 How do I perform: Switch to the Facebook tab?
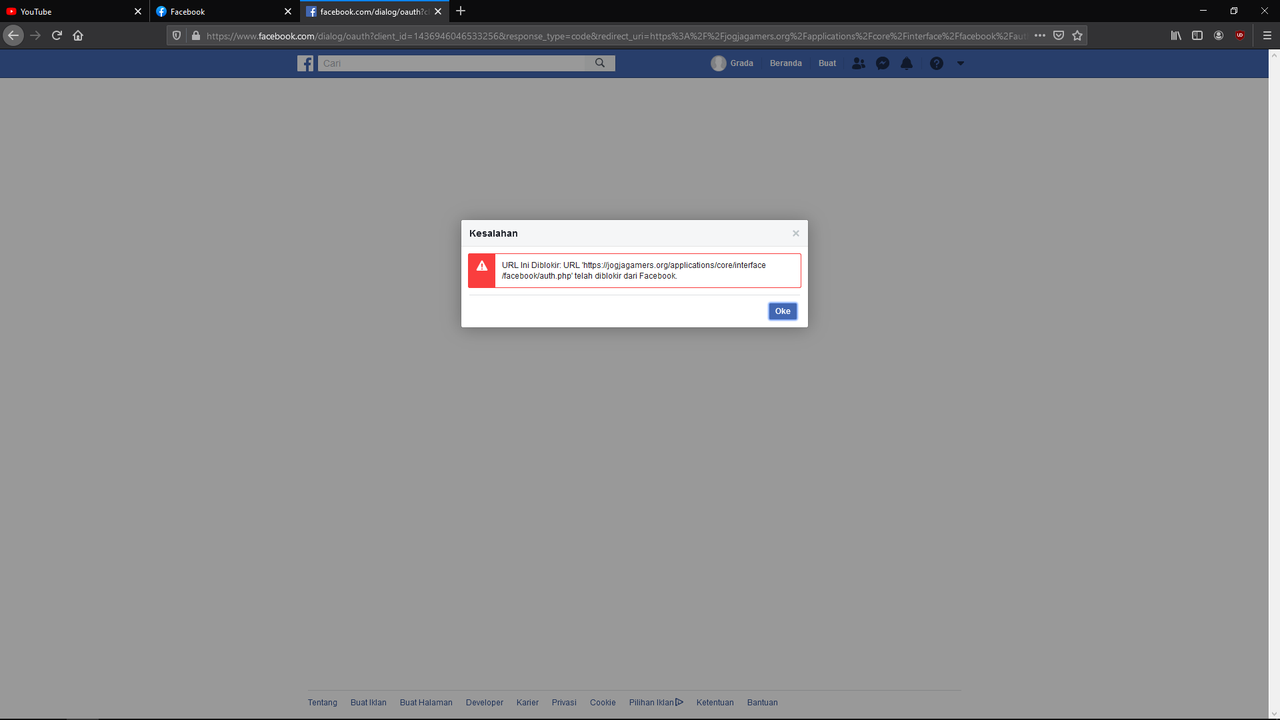(225, 11)
